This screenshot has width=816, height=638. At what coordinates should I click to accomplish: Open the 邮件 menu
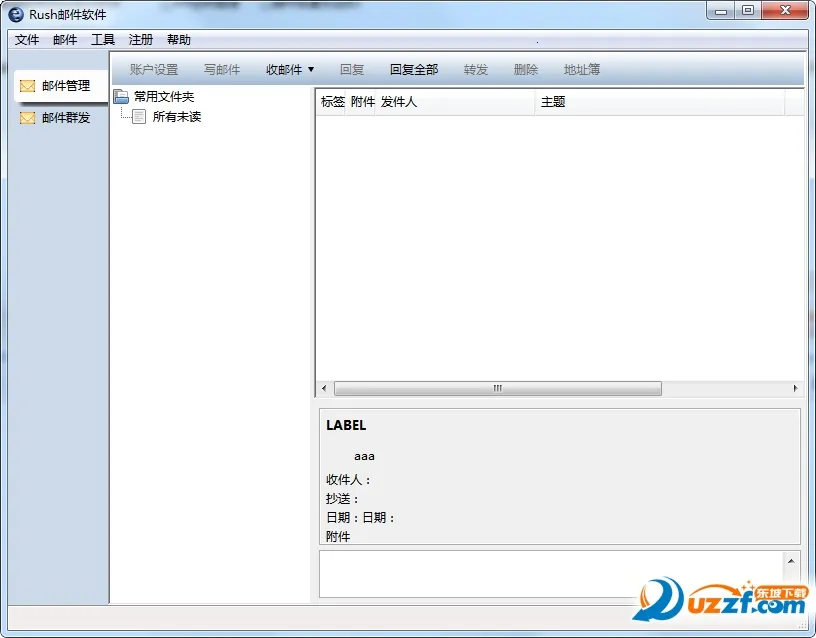pos(65,40)
